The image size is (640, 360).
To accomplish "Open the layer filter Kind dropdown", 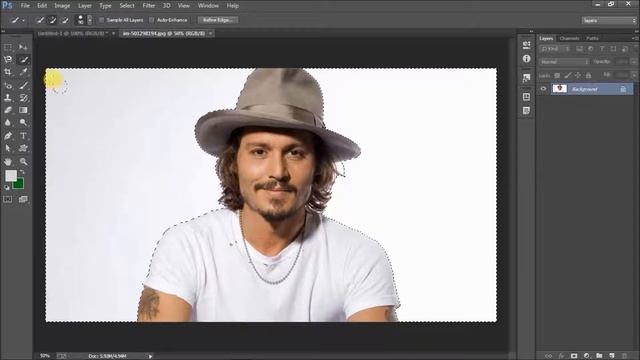I will click(555, 49).
